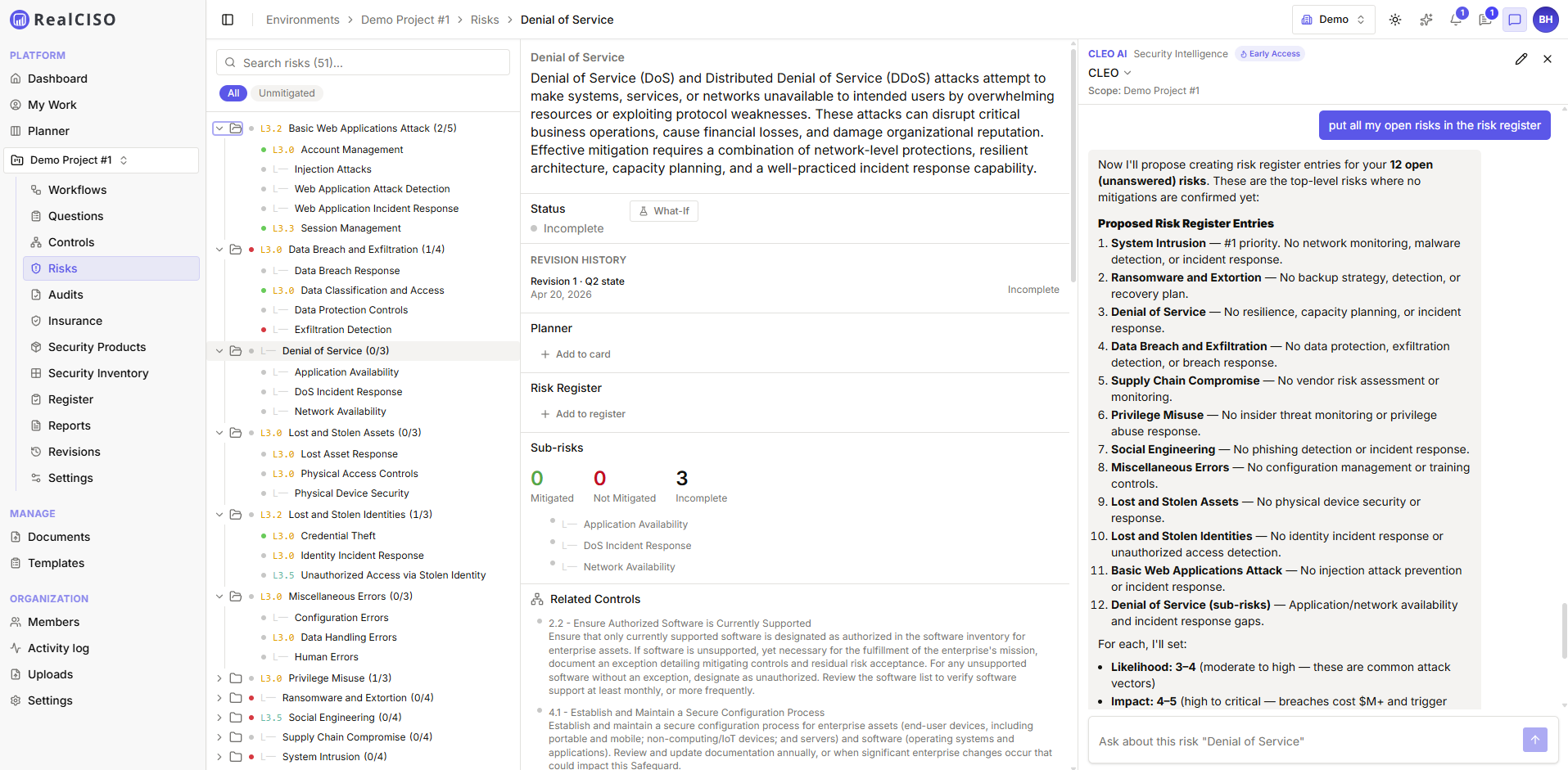Viewport: 1568px width, 770px height.
Task: Collapse the Lost and Stolen Assets group
Action: (x=219, y=433)
